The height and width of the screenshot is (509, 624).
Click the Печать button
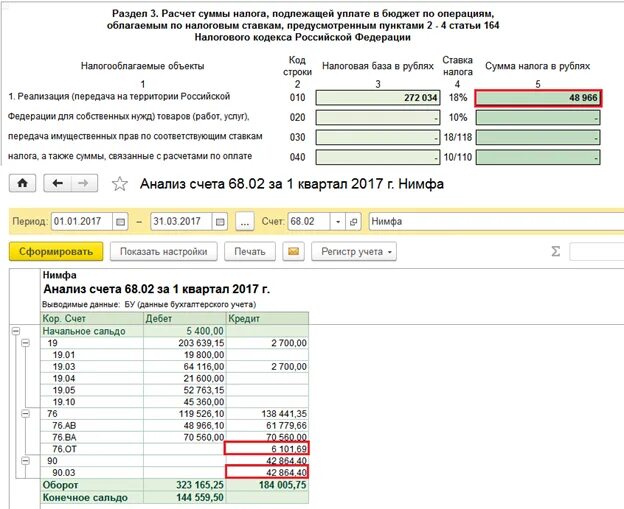[250, 252]
